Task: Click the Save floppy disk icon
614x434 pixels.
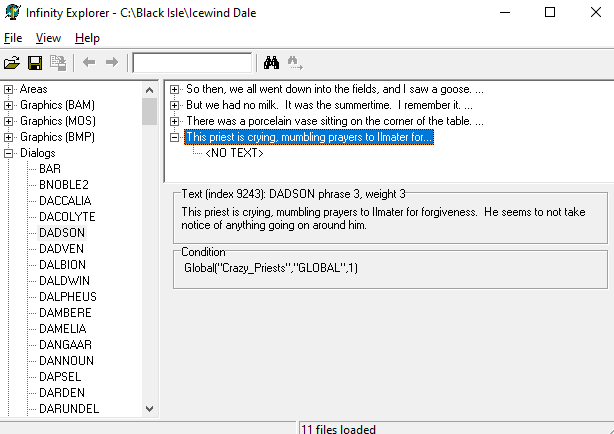Action: [35, 63]
